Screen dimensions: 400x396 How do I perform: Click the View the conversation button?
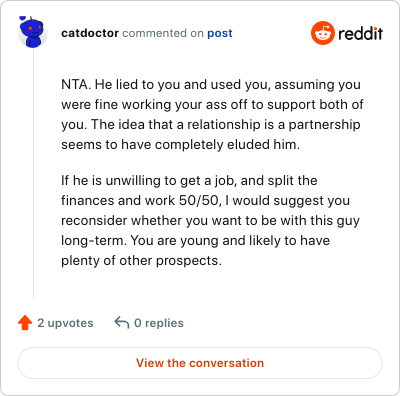[x=200, y=363]
